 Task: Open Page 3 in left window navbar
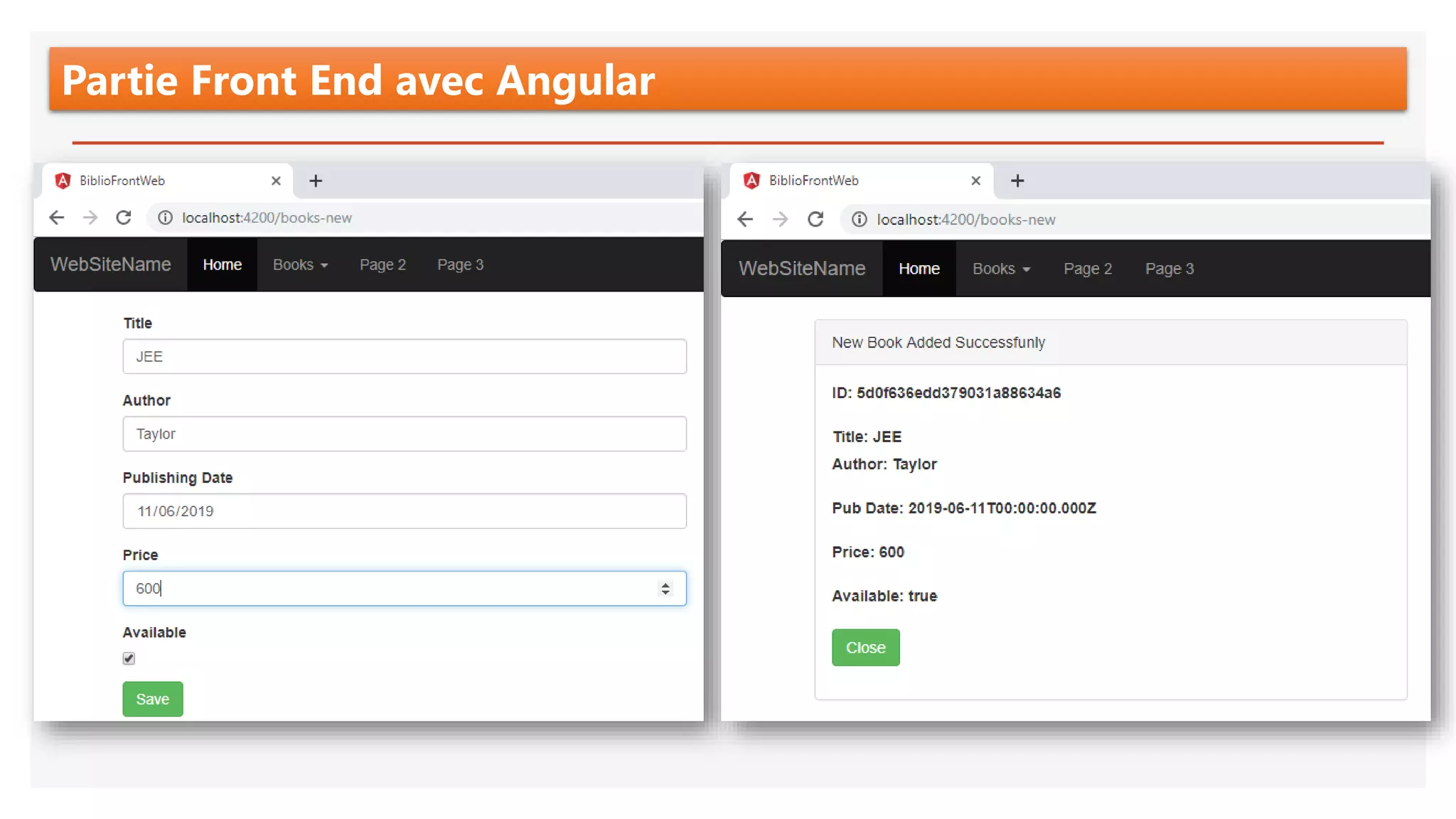point(460,264)
